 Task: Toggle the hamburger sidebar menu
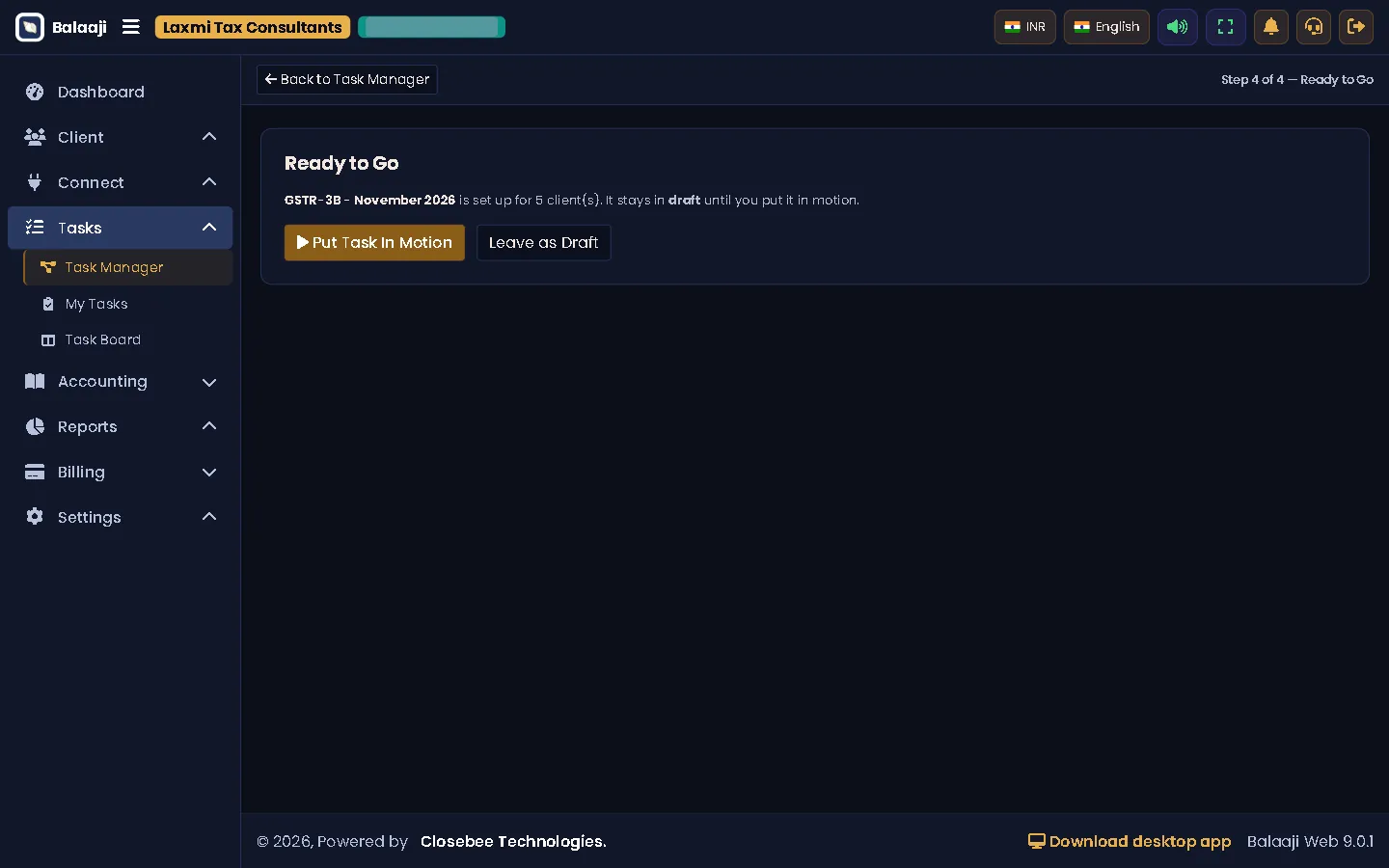131,27
